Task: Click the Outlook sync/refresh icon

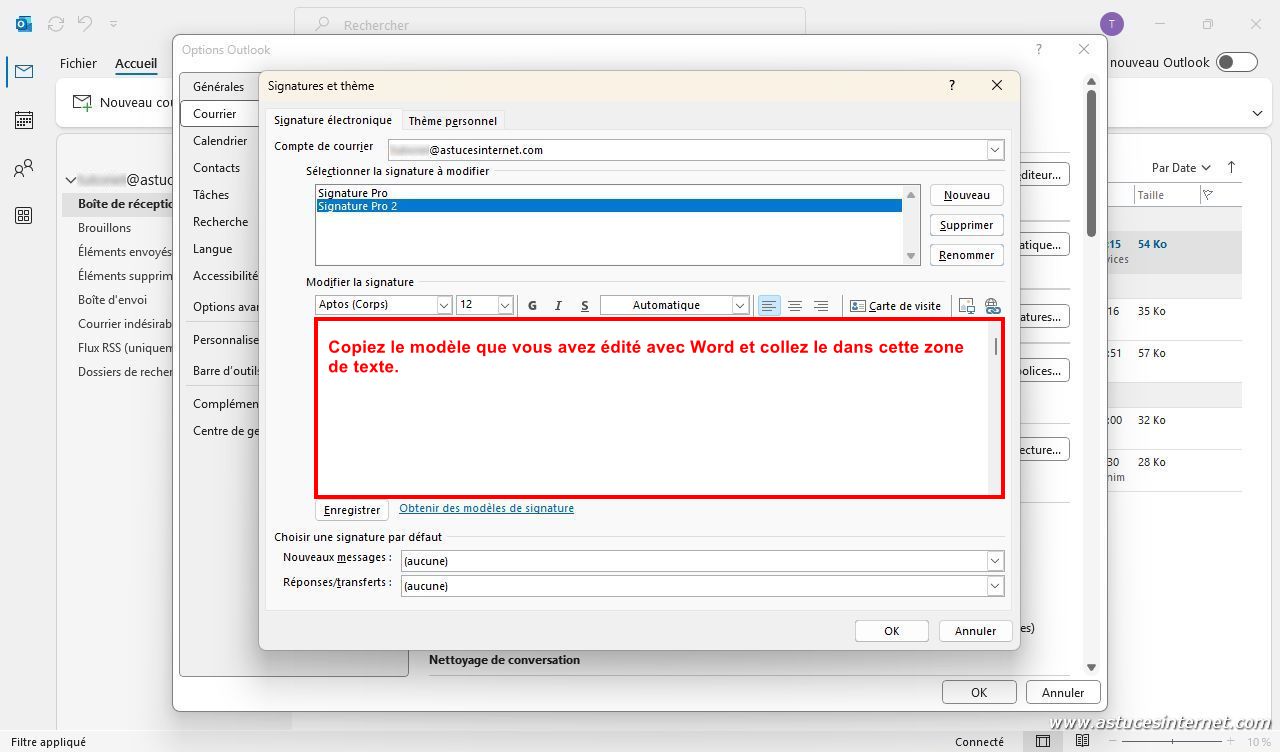Action: click(56, 23)
